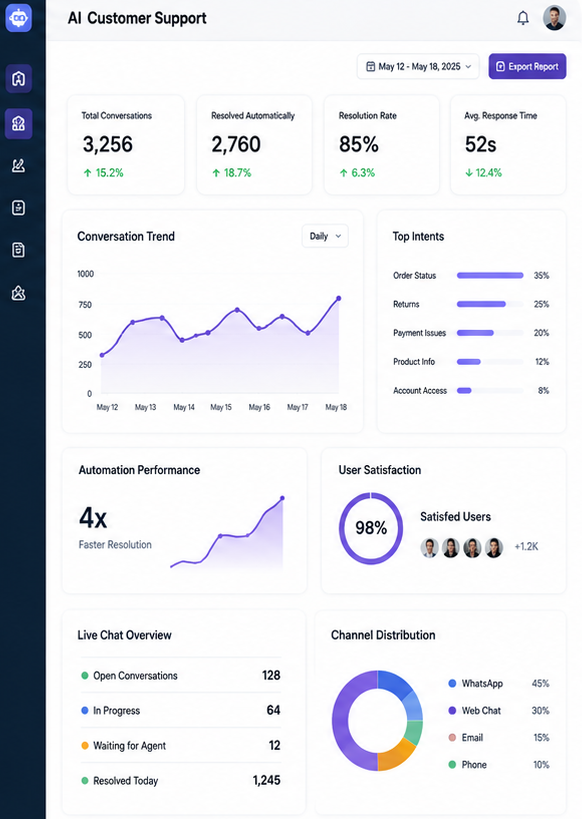Select the highlighted dashboard icon in the sidebar
The width and height of the screenshot is (582, 819).
click(x=19, y=124)
